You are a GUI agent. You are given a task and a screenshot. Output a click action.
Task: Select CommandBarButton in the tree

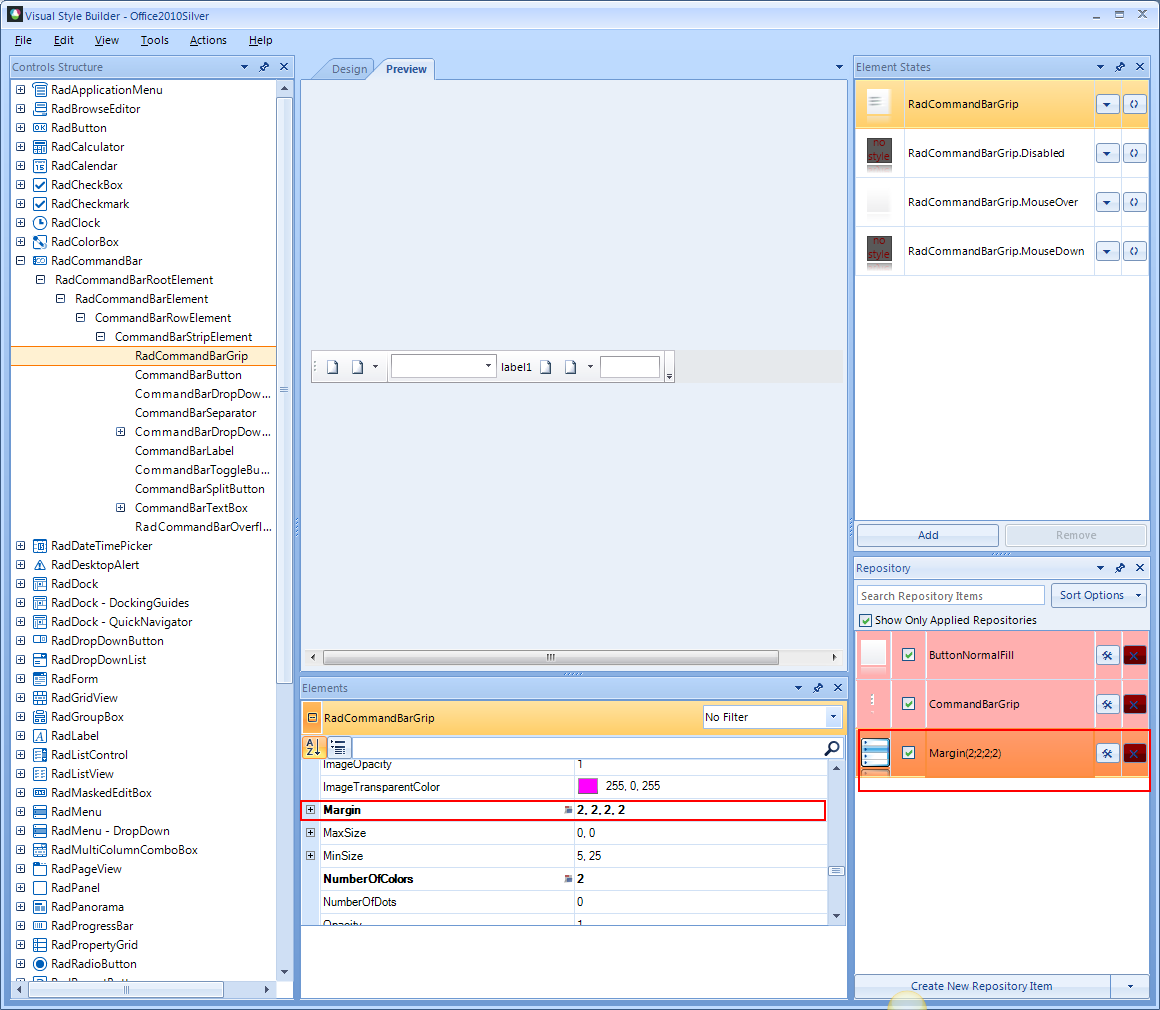(x=188, y=374)
